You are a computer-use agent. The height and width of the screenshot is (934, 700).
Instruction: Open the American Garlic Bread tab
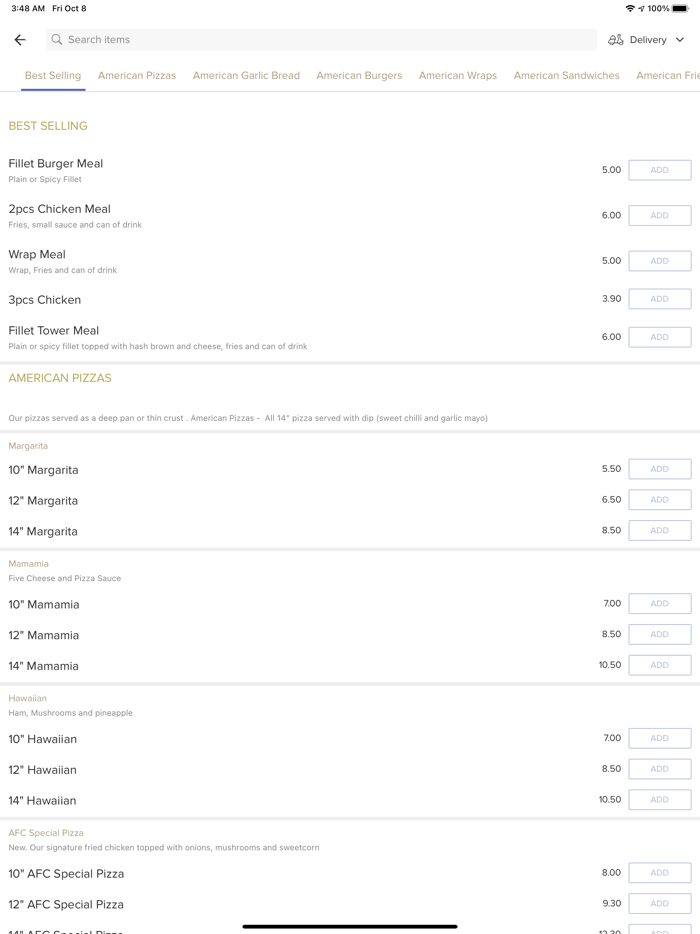(246, 75)
